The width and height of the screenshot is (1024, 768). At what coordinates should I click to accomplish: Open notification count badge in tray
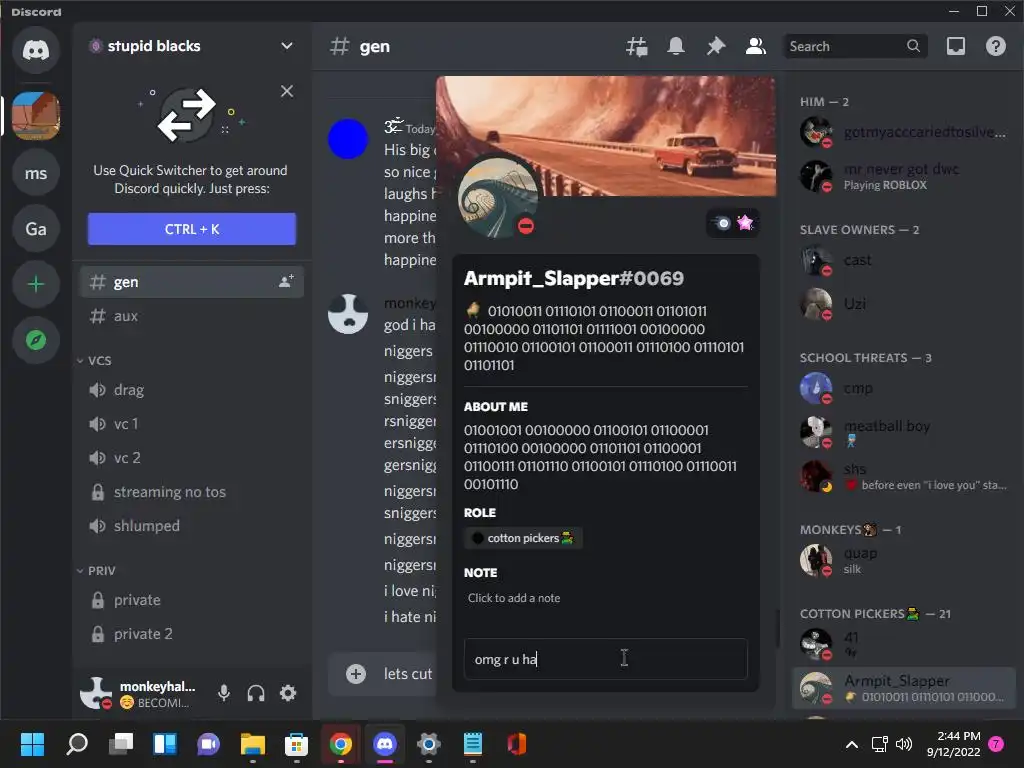(x=996, y=744)
